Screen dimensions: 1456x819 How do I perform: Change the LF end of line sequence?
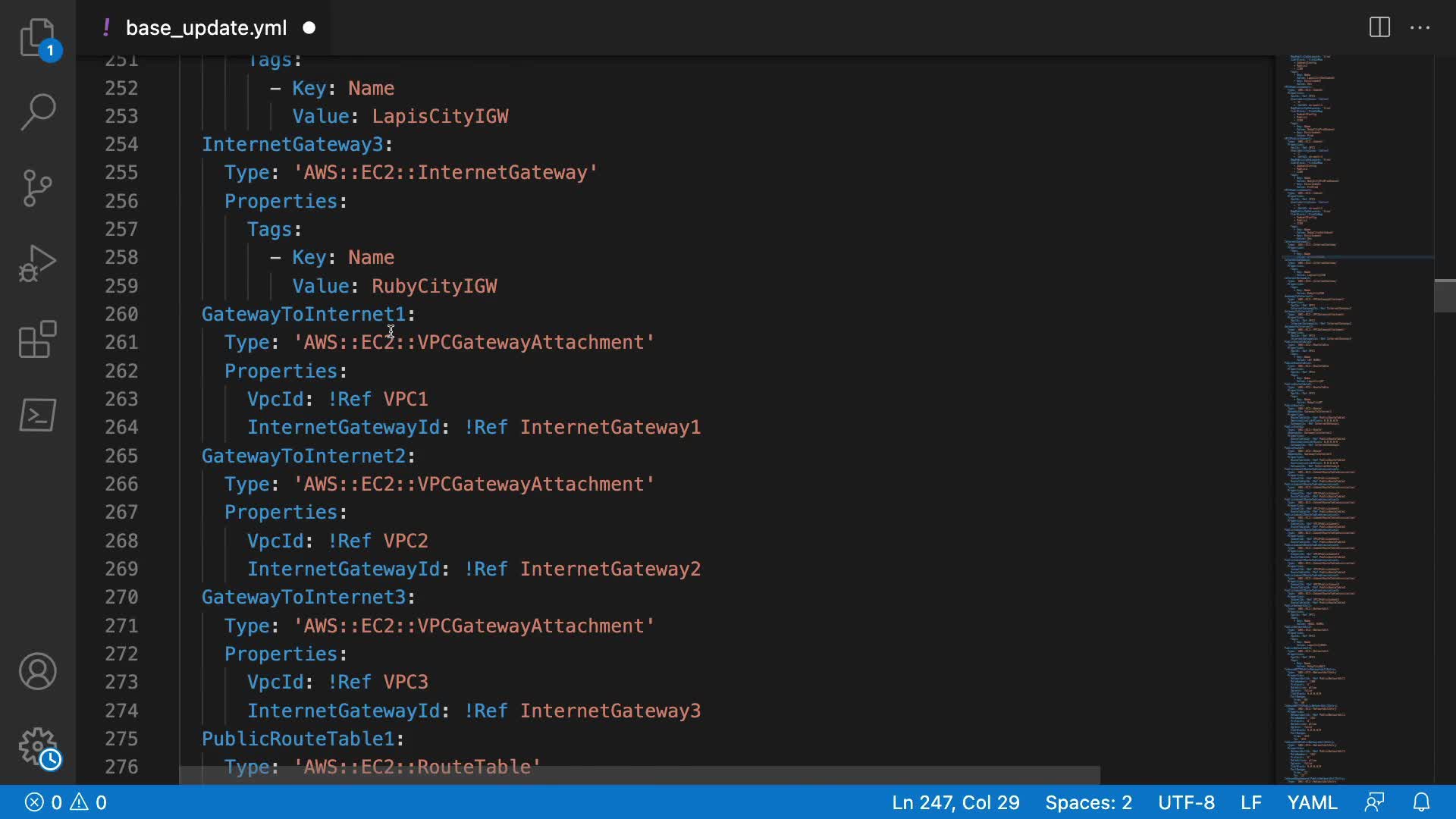click(x=1250, y=802)
